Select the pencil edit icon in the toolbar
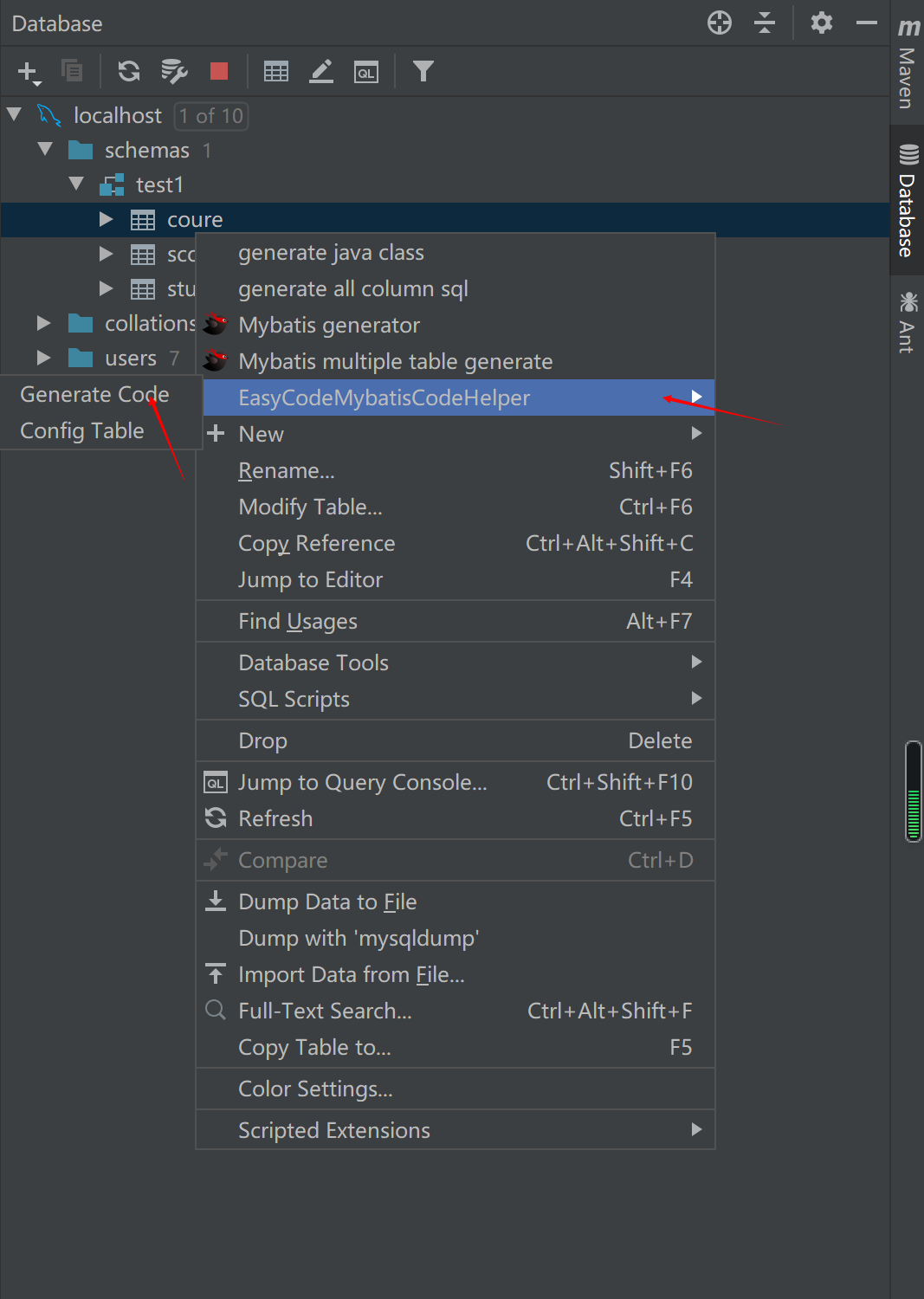 click(320, 71)
